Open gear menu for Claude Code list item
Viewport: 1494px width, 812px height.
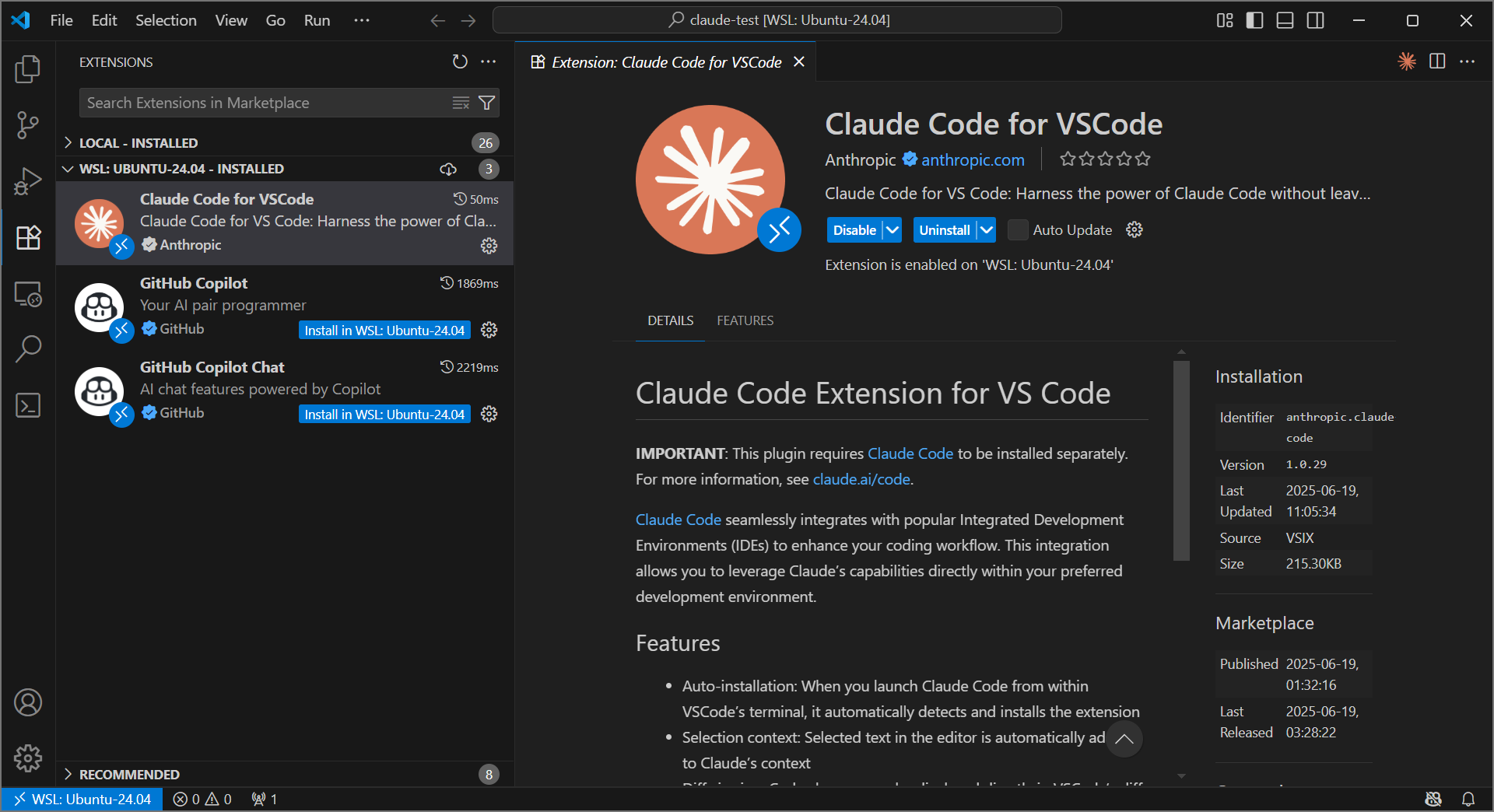[489, 246]
